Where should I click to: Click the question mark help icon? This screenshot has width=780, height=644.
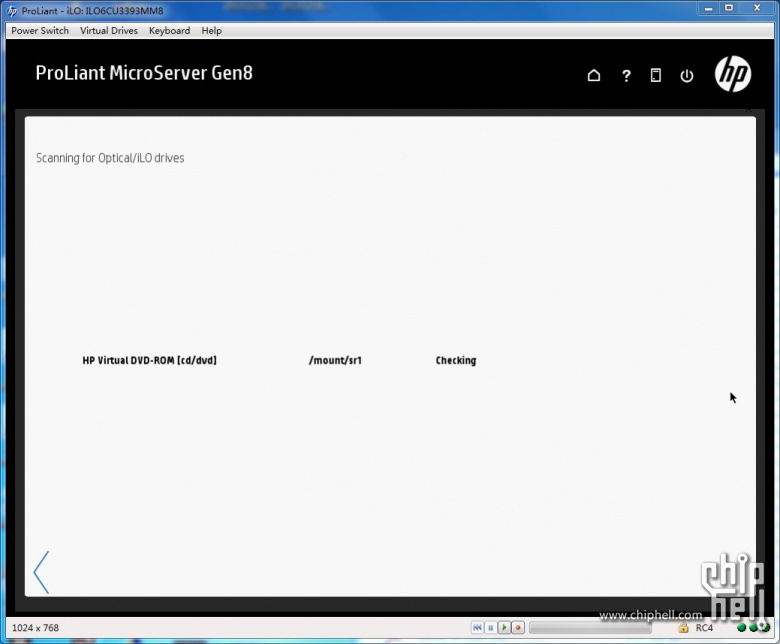[x=626, y=76]
